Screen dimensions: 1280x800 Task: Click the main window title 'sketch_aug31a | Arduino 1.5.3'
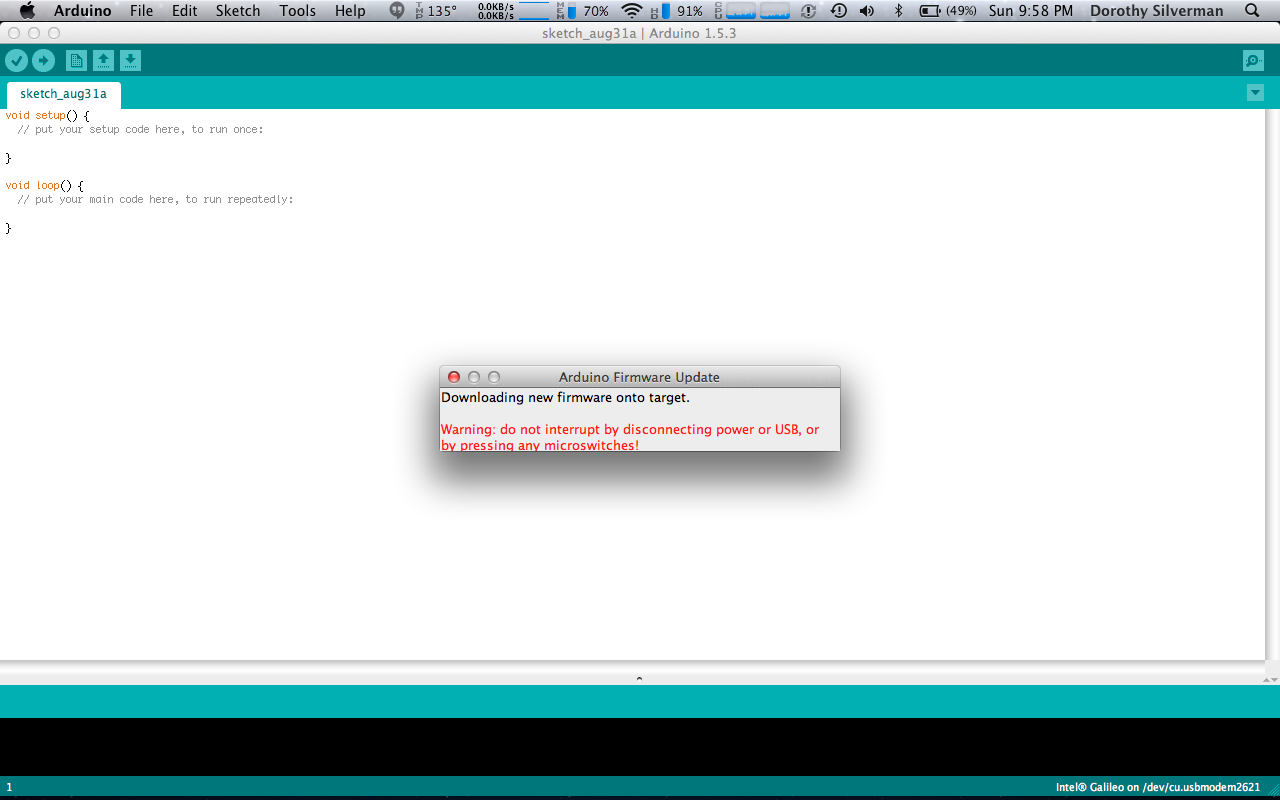[x=639, y=33]
